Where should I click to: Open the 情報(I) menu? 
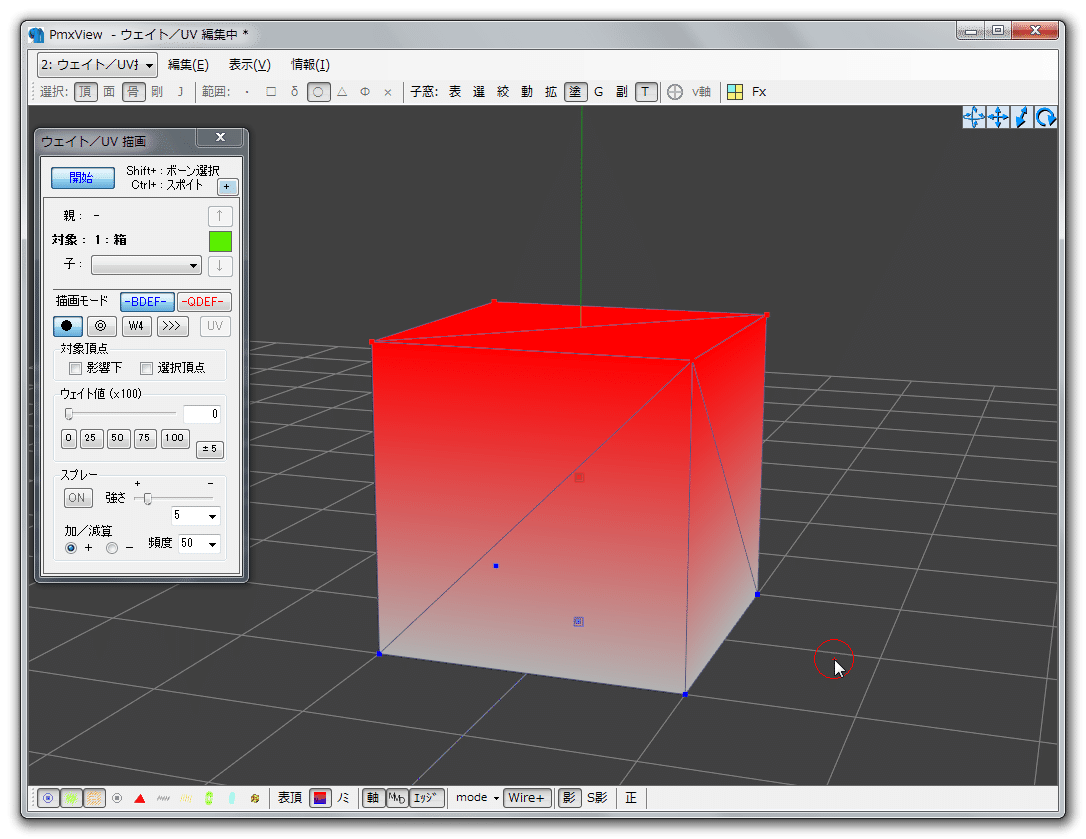tap(310, 65)
